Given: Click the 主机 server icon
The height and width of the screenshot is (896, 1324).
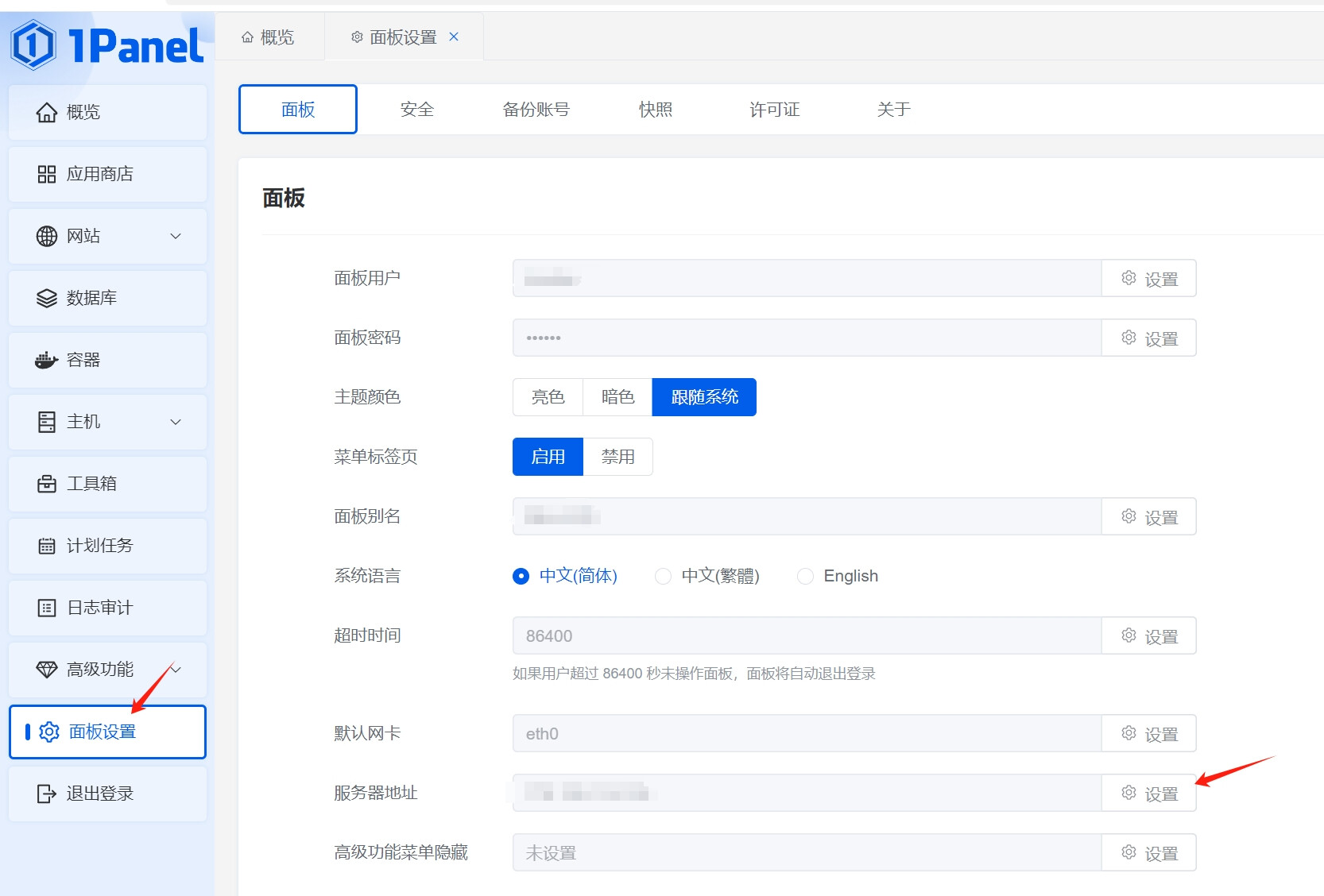Looking at the screenshot, I should [47, 423].
